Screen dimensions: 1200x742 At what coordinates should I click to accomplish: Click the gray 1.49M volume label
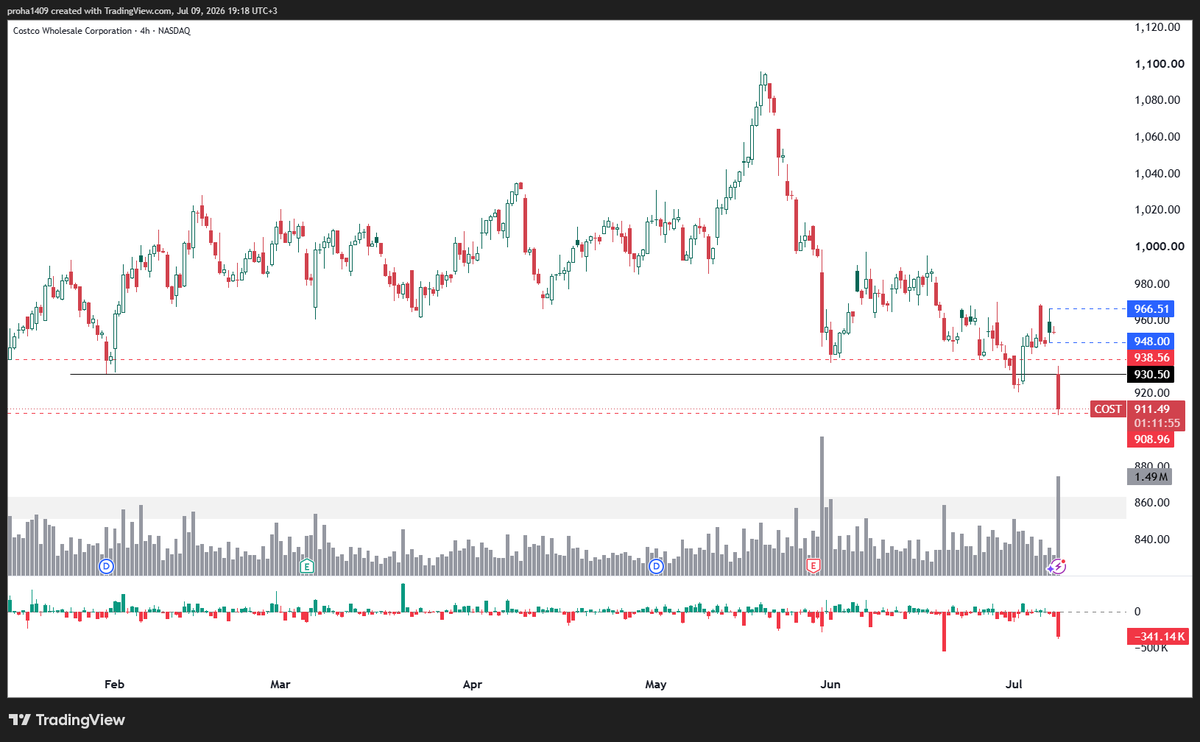1147,477
